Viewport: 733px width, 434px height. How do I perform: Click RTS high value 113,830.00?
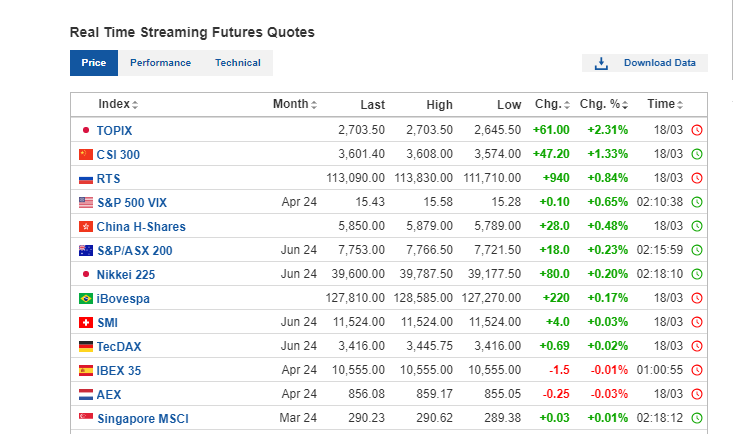click(424, 178)
